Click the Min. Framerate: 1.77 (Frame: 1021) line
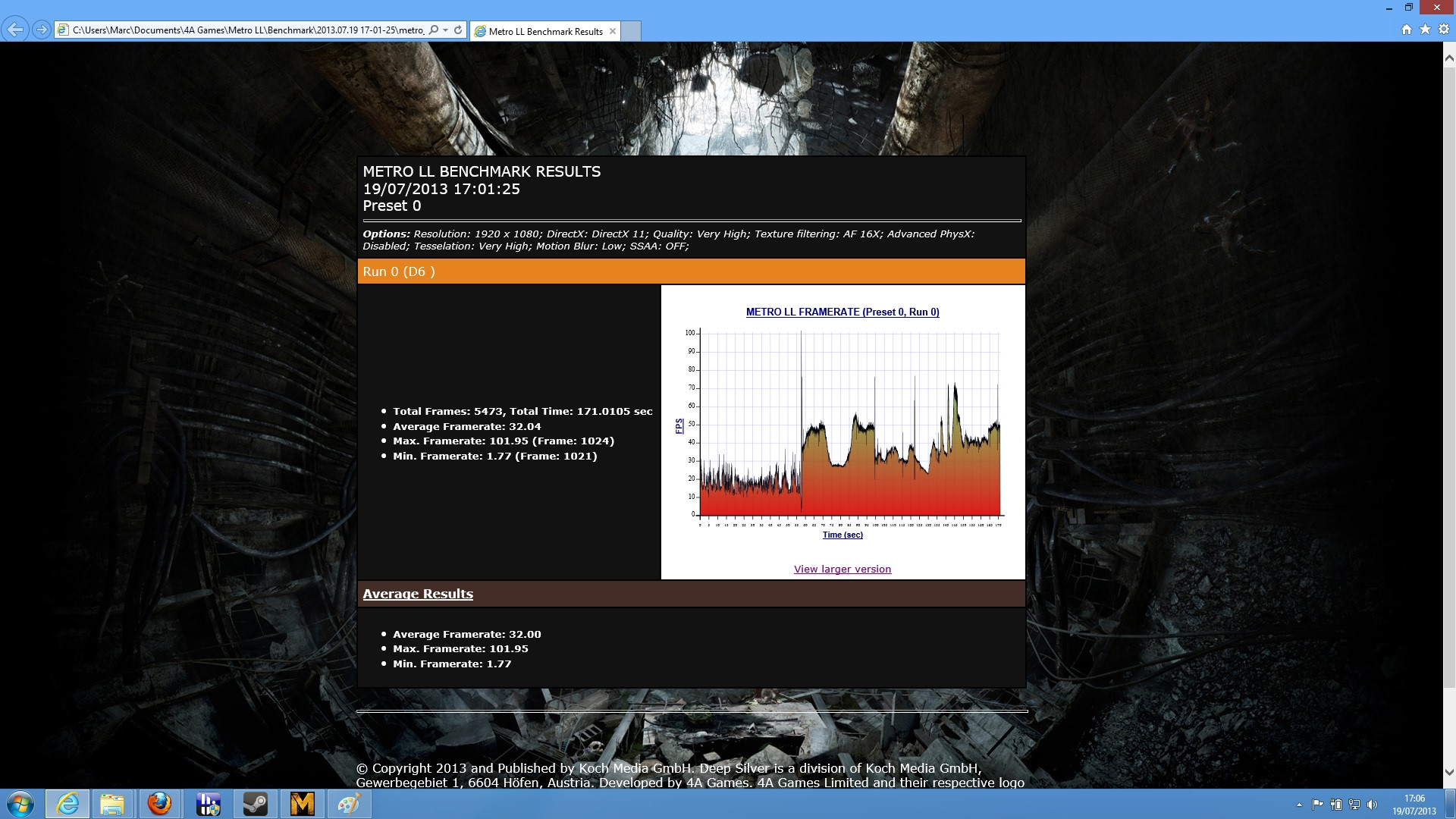The width and height of the screenshot is (1456, 819). coord(494,456)
